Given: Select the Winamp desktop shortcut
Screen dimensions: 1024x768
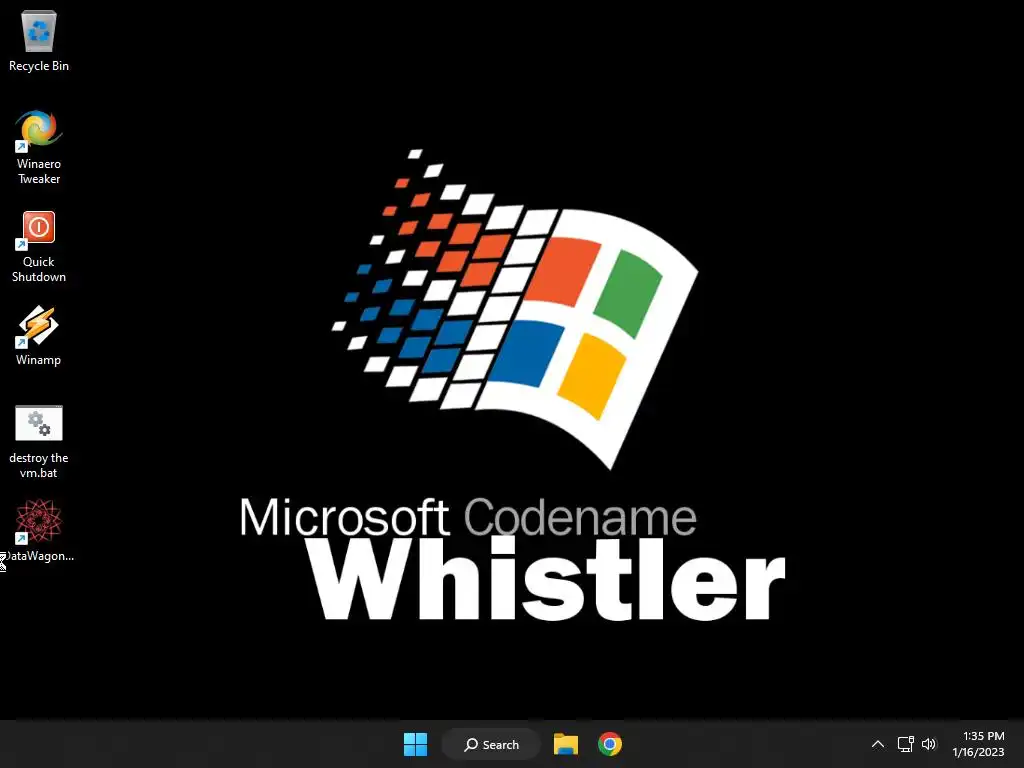Looking at the screenshot, I should point(39,335).
